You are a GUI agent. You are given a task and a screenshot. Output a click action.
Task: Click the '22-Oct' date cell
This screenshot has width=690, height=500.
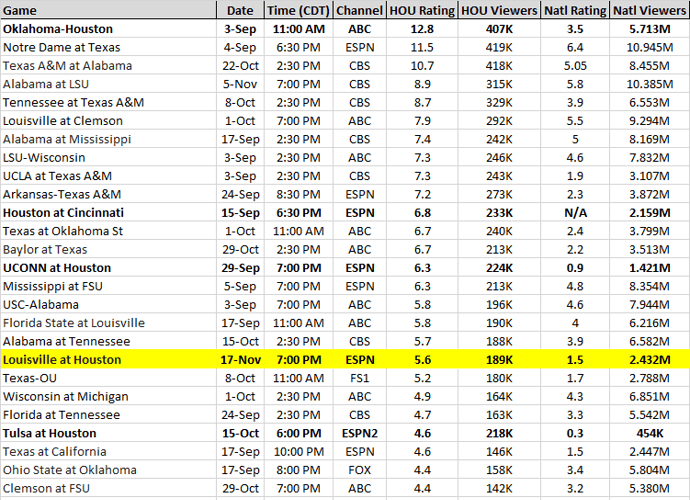point(240,66)
